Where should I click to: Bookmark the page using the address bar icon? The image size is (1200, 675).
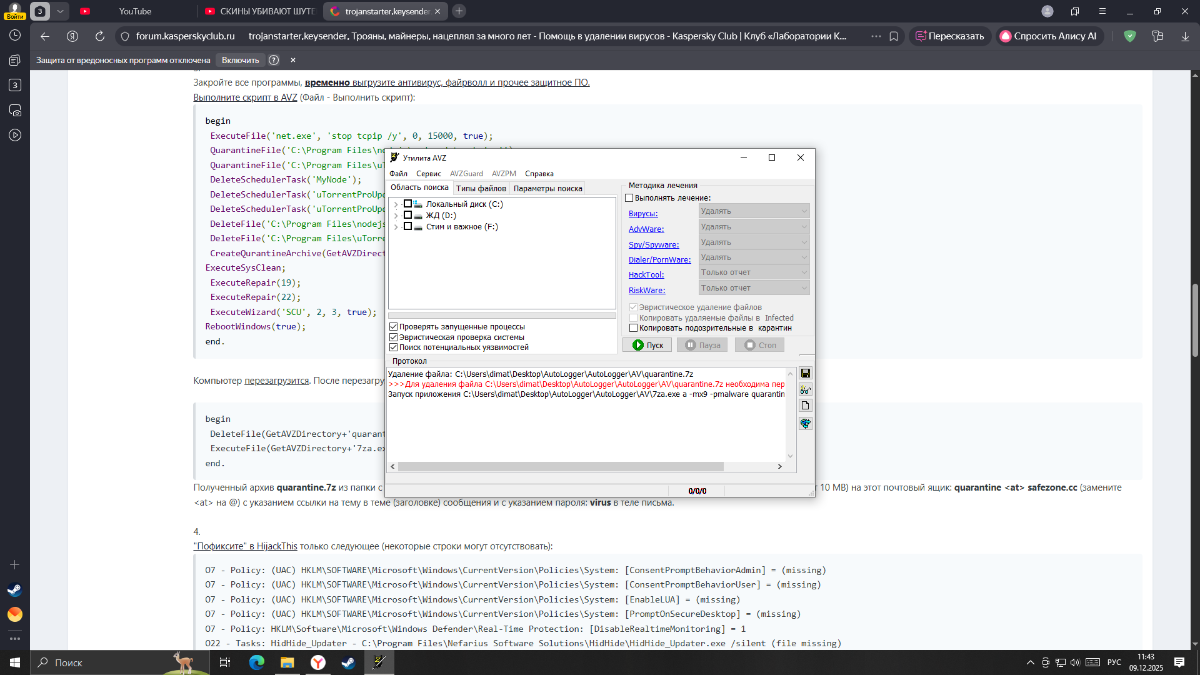tap(894, 35)
